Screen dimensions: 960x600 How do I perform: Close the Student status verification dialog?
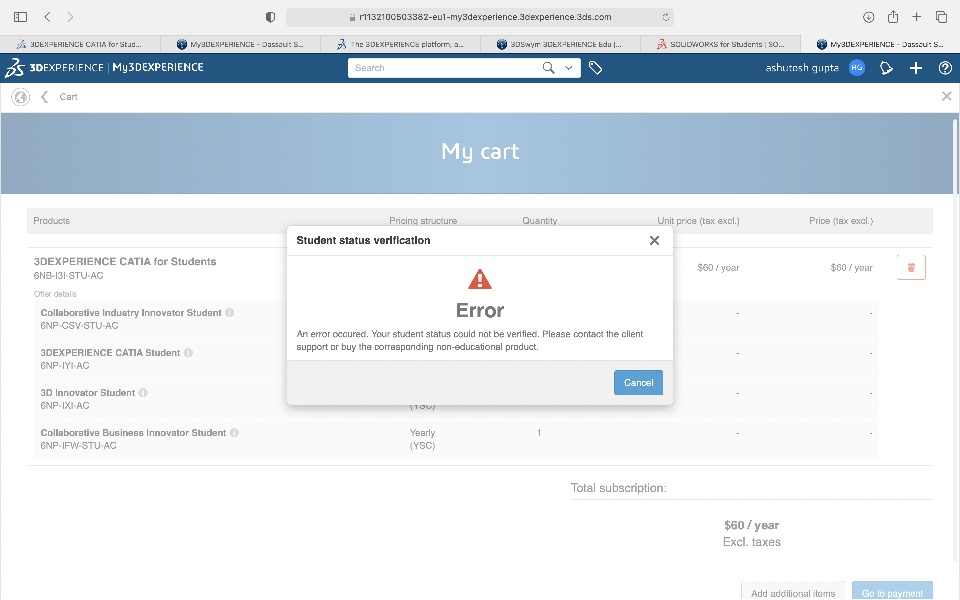point(654,241)
